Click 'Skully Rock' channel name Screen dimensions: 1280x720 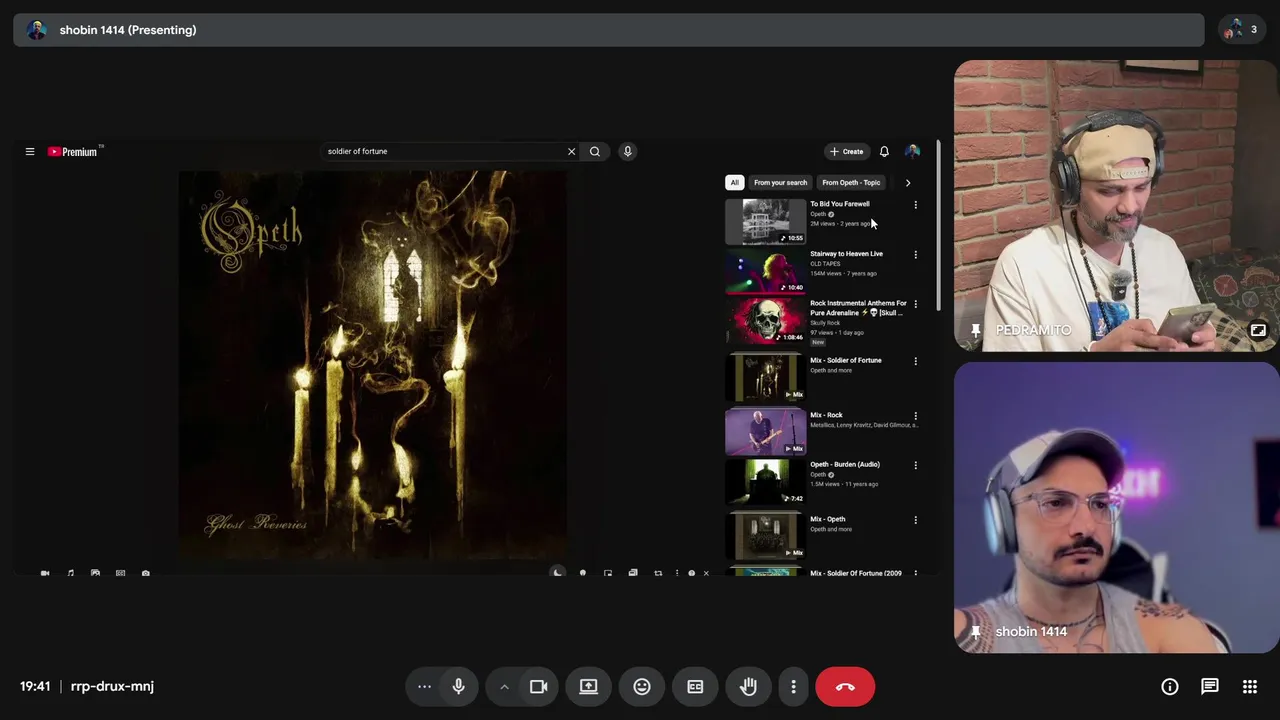(x=825, y=323)
